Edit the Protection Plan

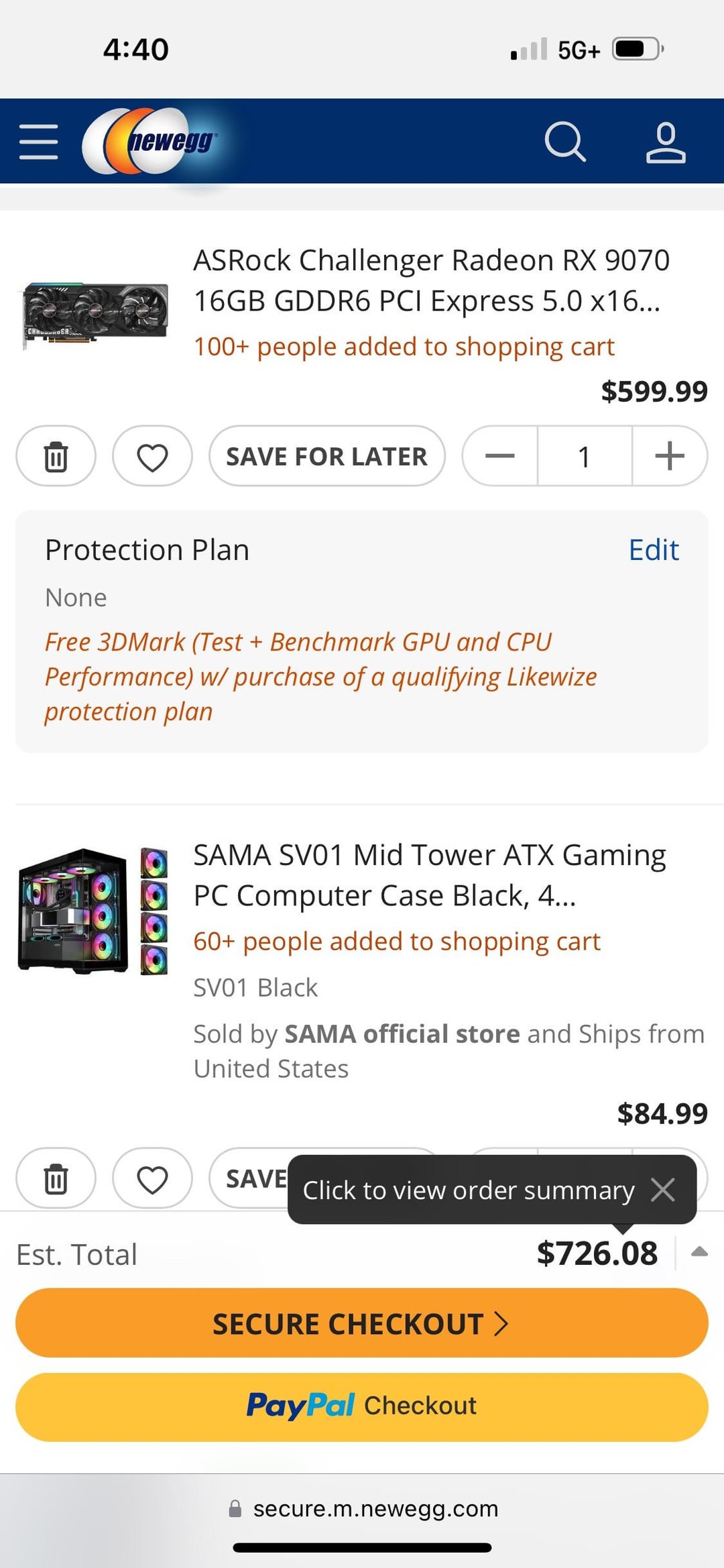click(x=654, y=550)
